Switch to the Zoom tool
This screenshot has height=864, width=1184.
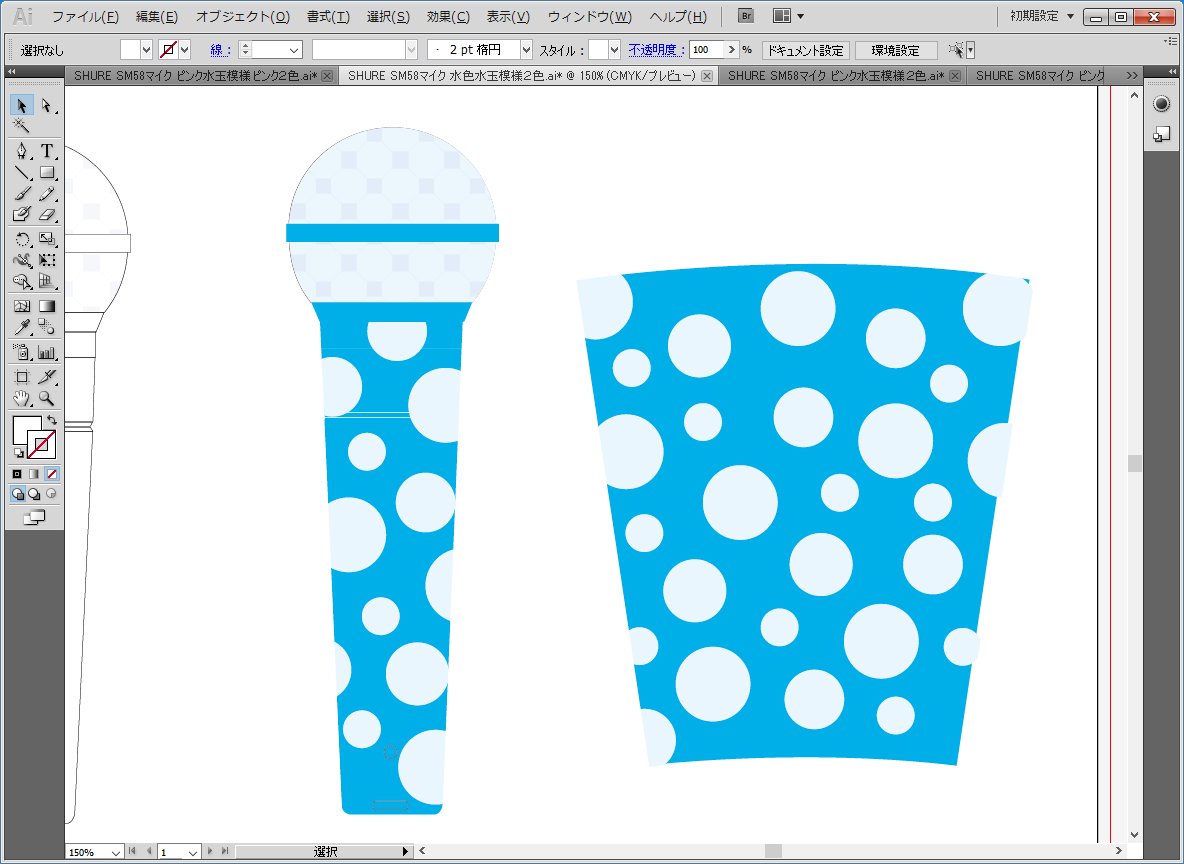(x=46, y=398)
